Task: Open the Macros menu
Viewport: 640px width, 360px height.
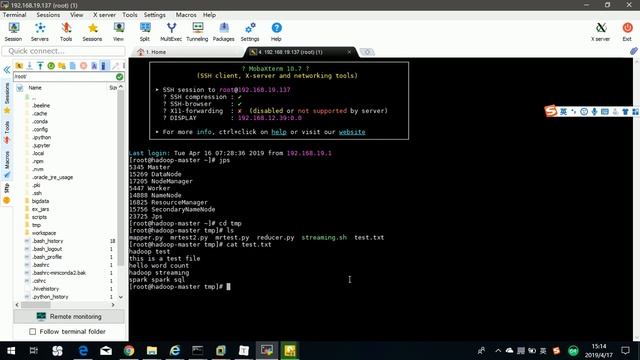Action: point(186,15)
